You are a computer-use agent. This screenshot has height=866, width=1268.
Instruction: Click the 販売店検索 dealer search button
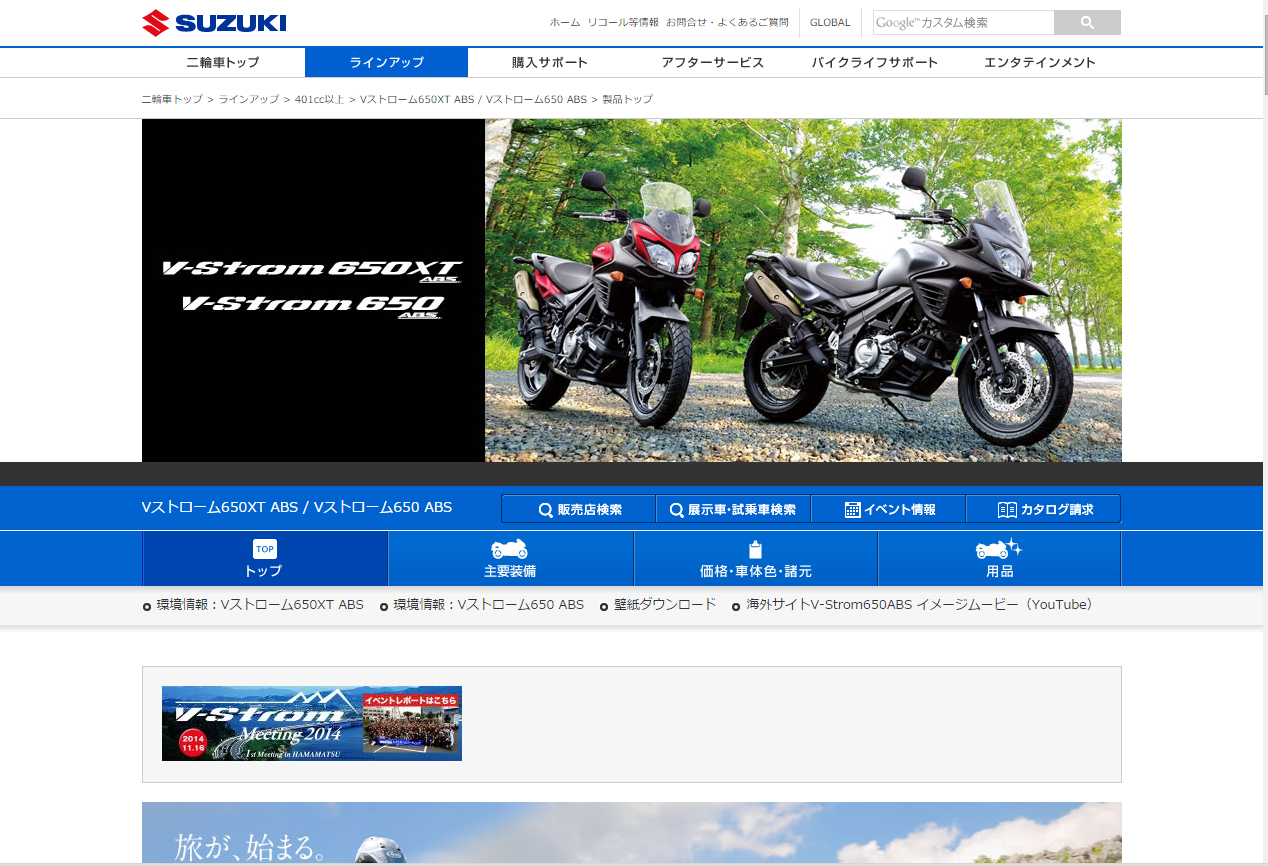579,509
